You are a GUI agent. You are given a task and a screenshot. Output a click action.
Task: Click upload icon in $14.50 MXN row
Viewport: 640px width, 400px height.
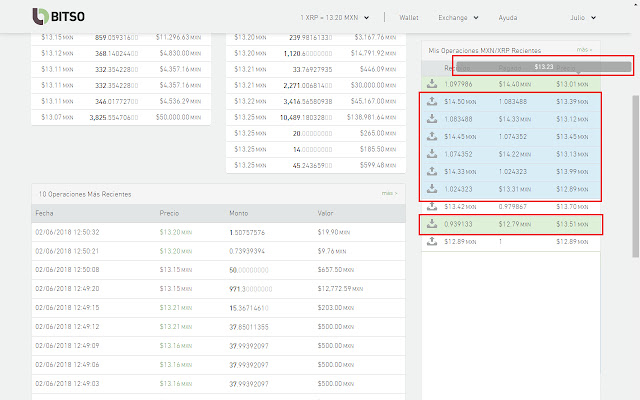(x=431, y=103)
